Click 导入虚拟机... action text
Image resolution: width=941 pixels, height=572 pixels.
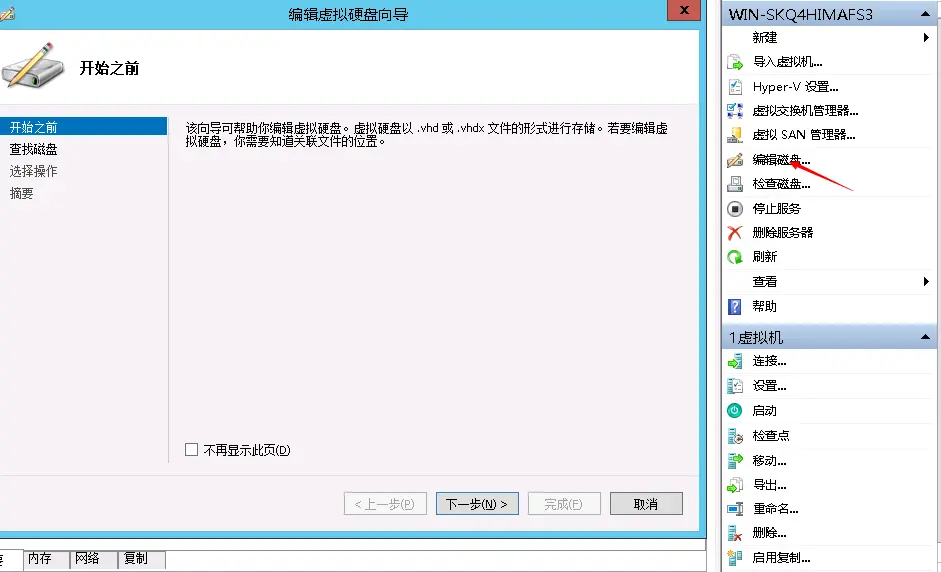(x=787, y=62)
